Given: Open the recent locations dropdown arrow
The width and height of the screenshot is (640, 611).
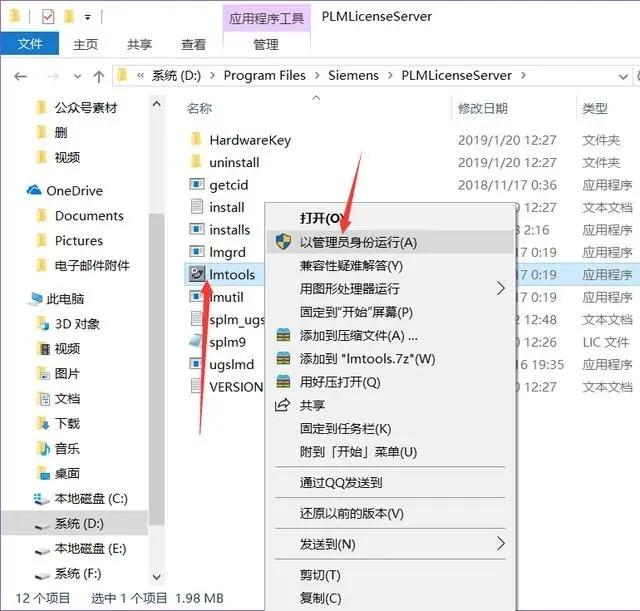Looking at the screenshot, I should (x=77, y=76).
